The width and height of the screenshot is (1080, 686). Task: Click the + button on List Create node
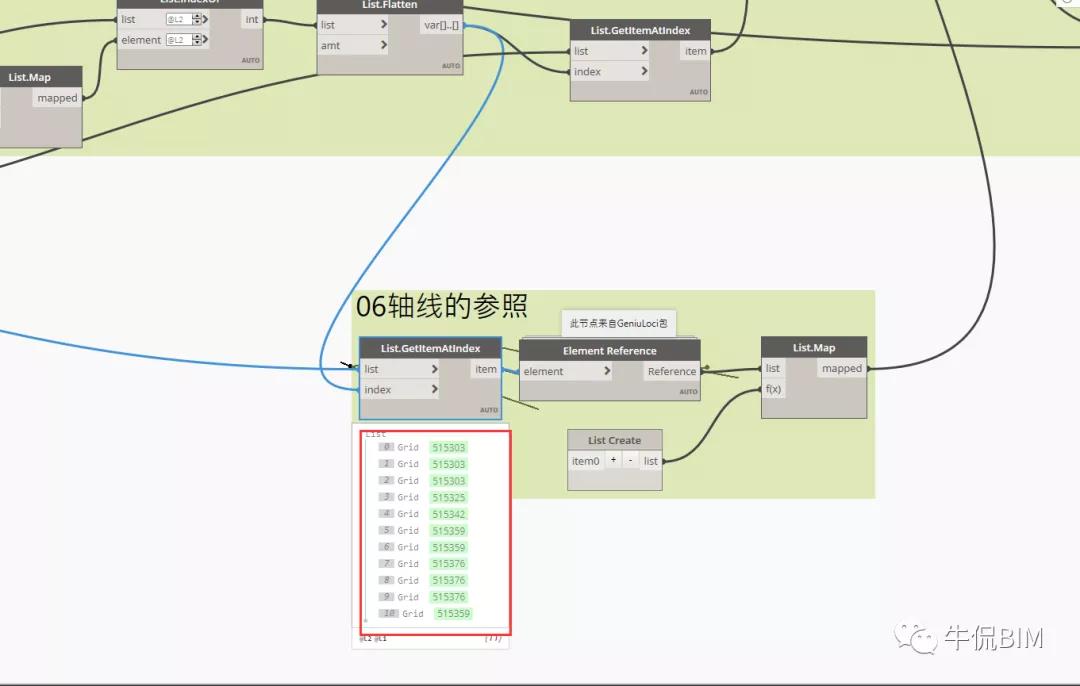click(613, 461)
